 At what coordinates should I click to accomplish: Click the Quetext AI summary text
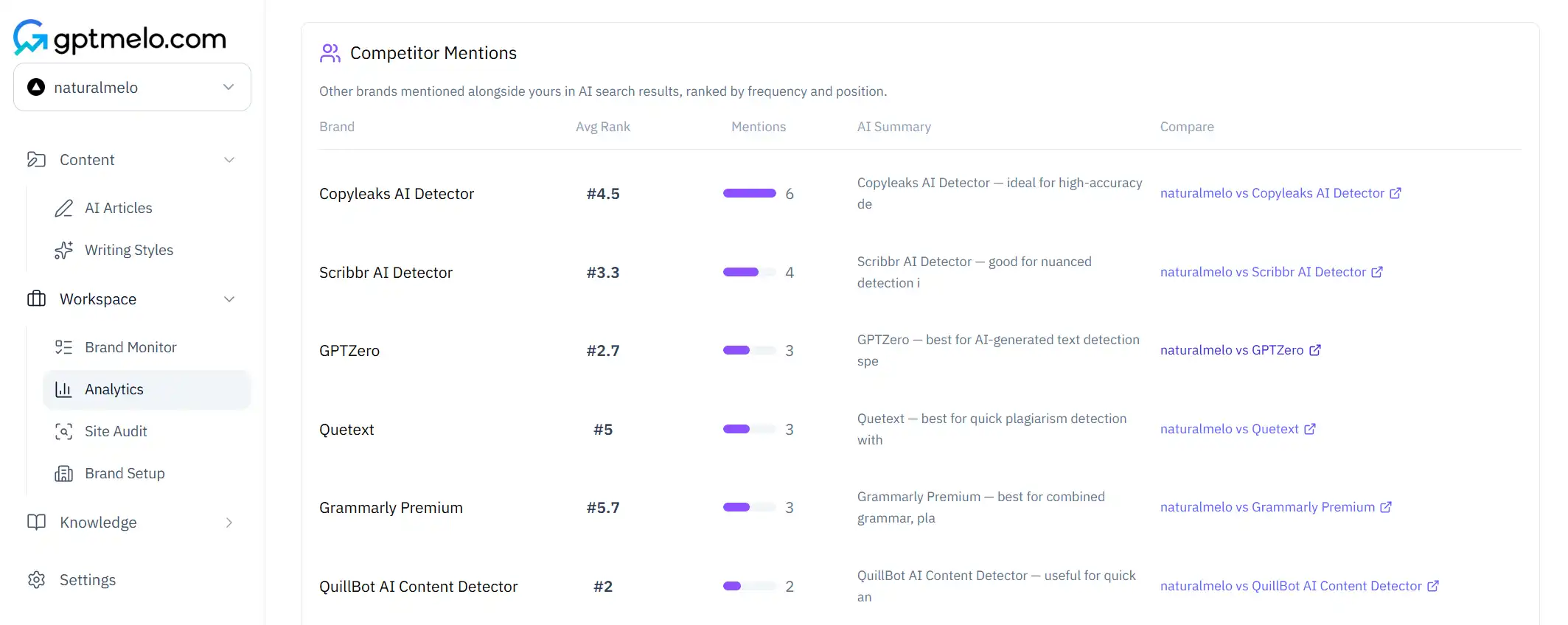click(992, 429)
